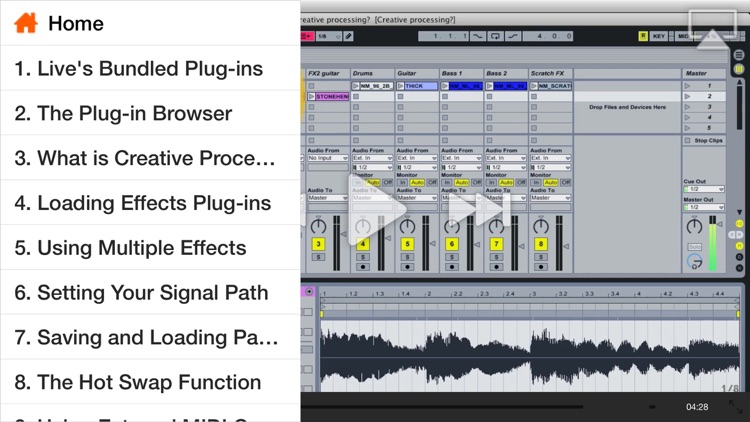Image resolution: width=750 pixels, height=422 pixels.
Task: Click the Master track pan knob
Action: tap(694, 226)
